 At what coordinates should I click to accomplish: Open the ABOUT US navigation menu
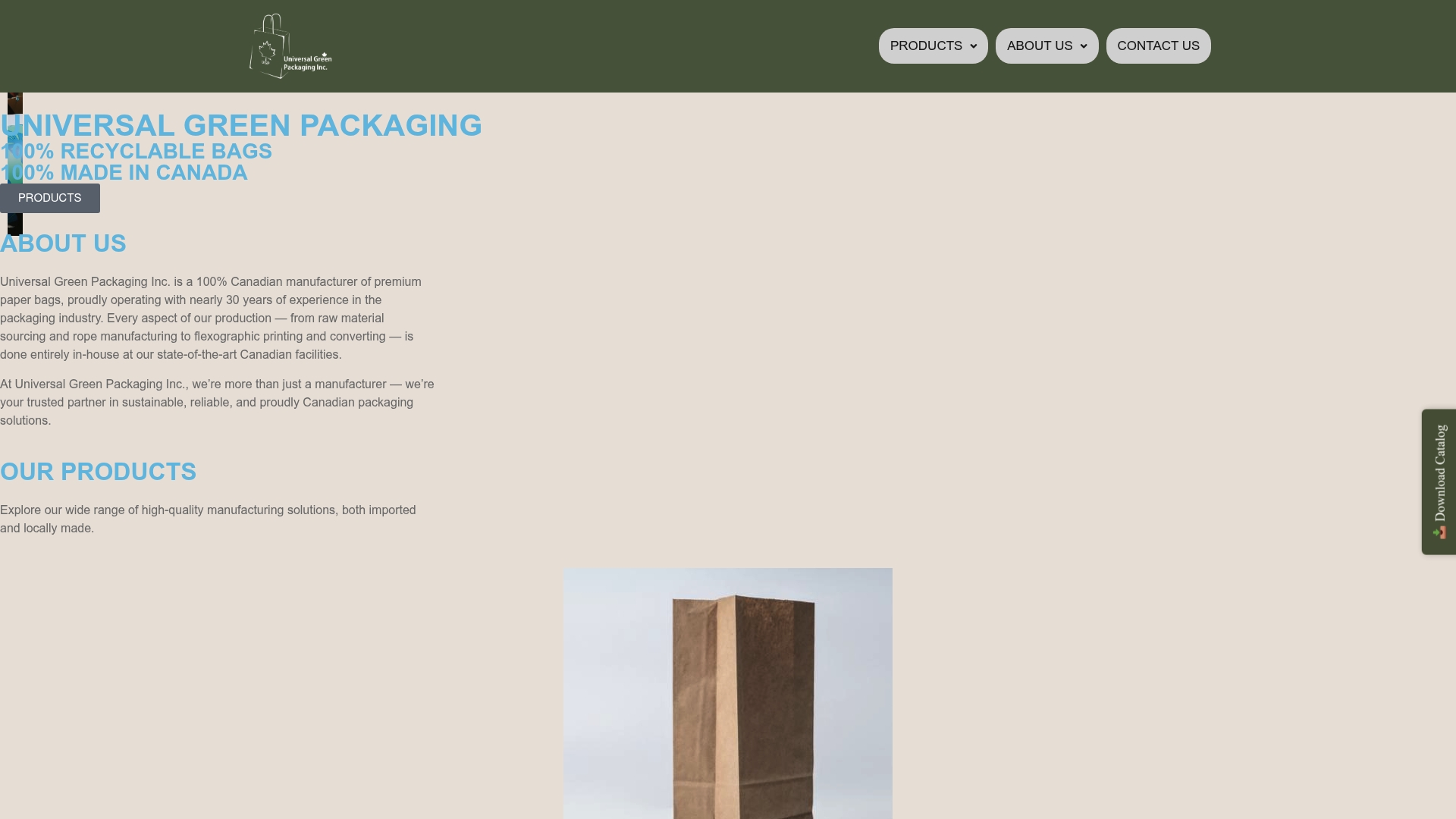(x=1046, y=46)
